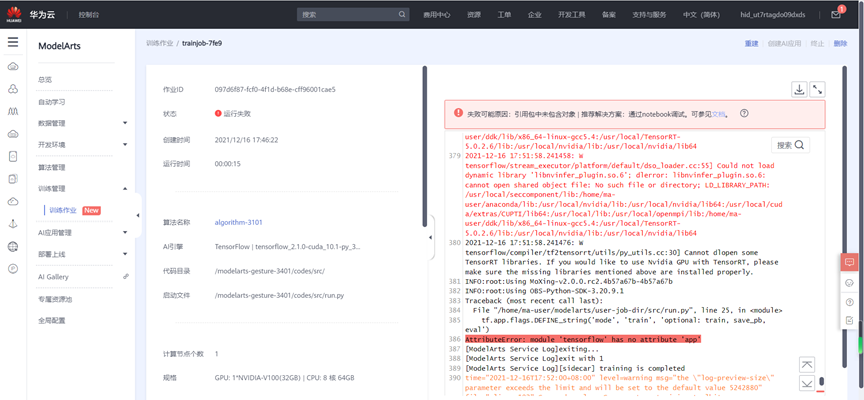Click the smiley customer service icon
The height and width of the screenshot is (400, 864).
[x=849, y=283]
